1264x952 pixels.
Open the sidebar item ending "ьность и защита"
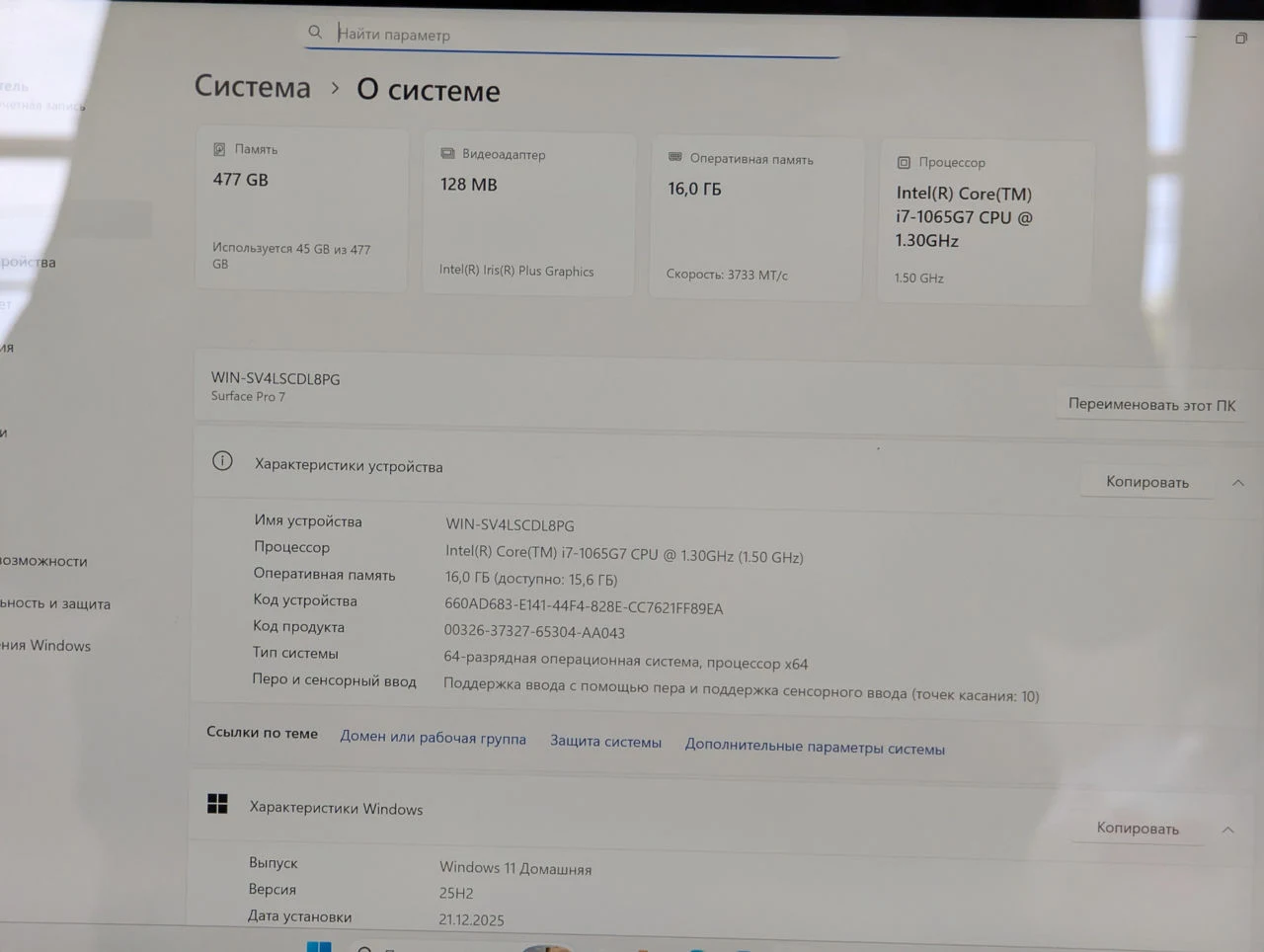[55, 603]
